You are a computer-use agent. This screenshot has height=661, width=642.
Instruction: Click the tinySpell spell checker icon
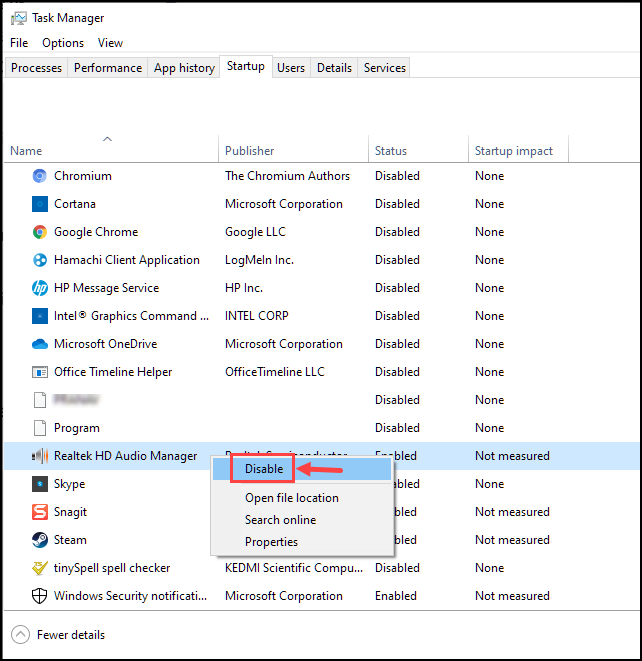[x=40, y=568]
